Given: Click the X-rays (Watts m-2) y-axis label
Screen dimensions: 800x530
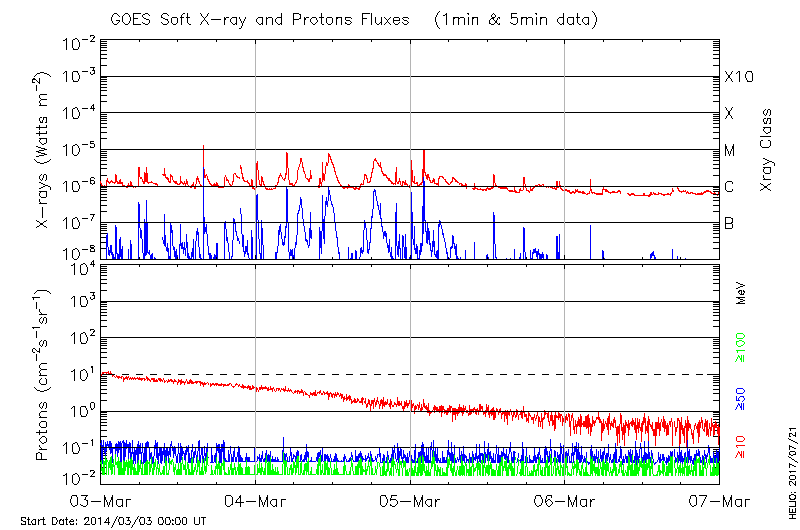Looking at the screenshot, I should (44, 162).
